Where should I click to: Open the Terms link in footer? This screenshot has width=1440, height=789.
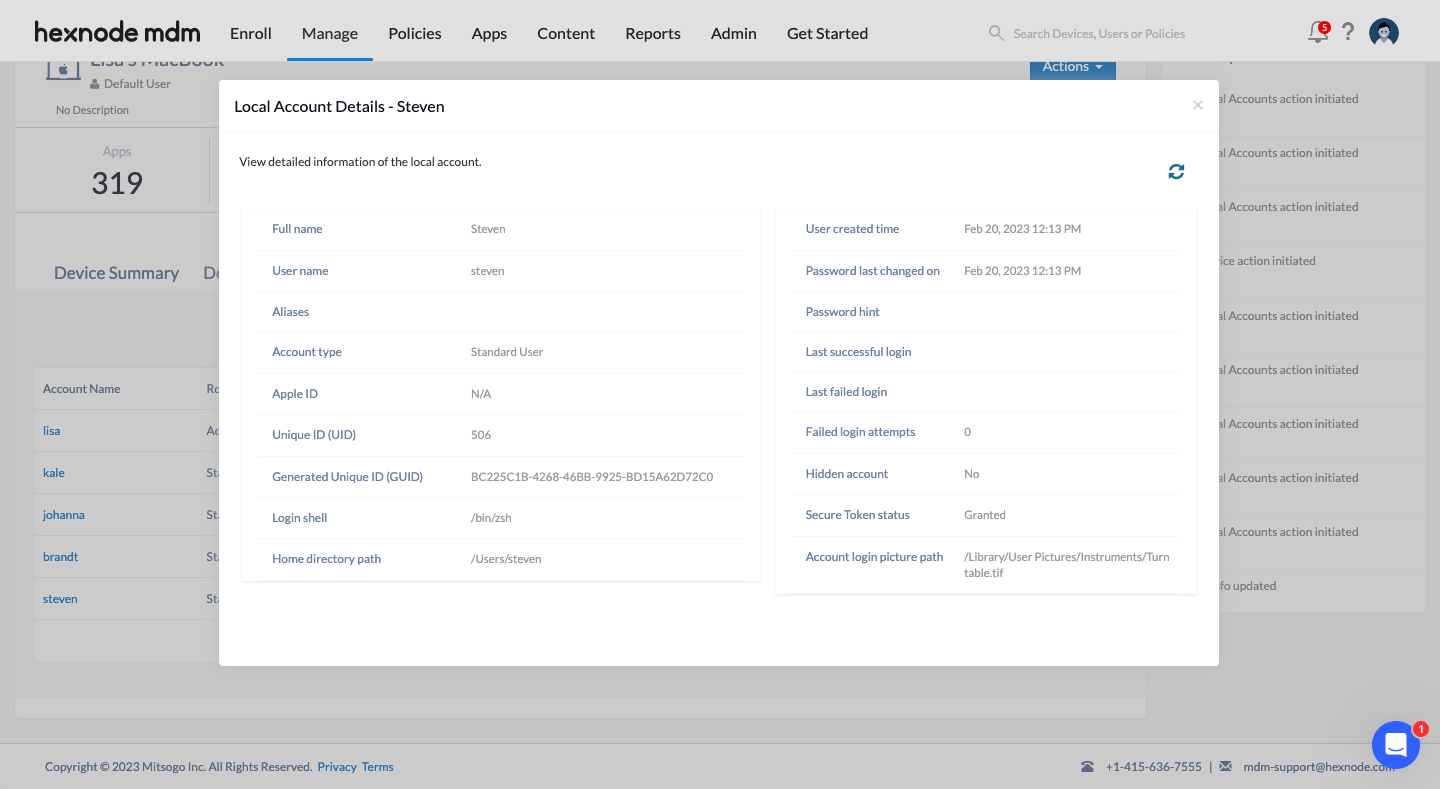tap(378, 767)
